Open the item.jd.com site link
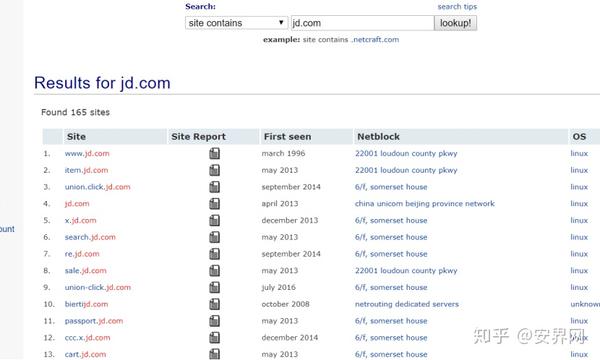The image size is (600, 360). pos(86,170)
